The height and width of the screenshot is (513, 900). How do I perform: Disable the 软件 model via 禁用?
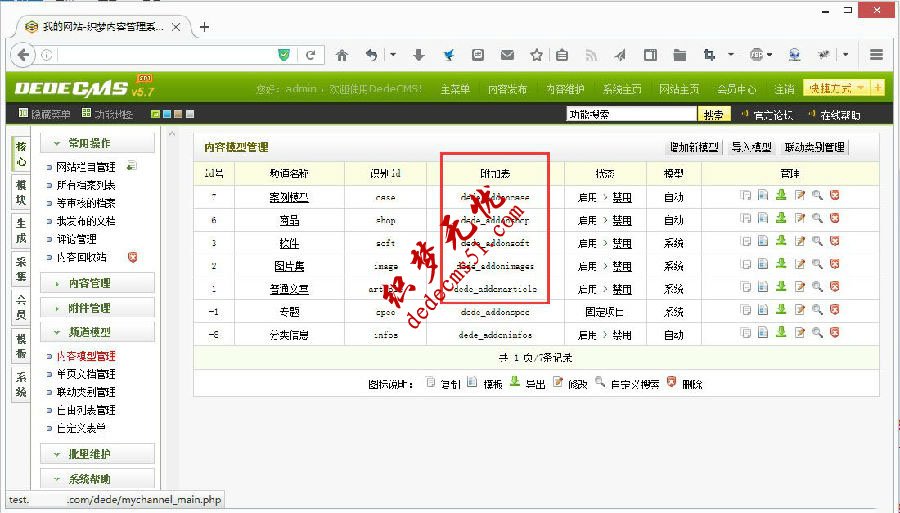pyautogui.click(x=622, y=243)
